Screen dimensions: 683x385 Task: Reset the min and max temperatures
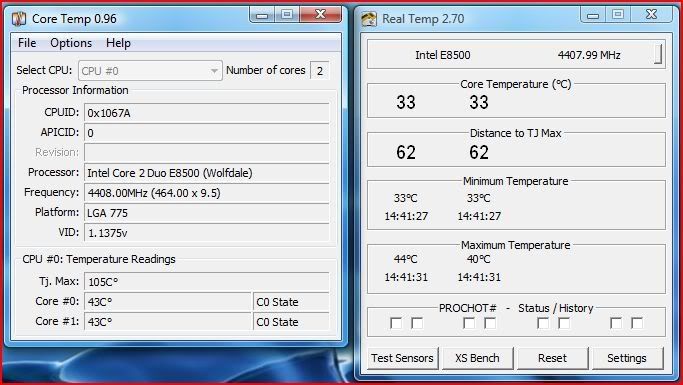tap(552, 358)
